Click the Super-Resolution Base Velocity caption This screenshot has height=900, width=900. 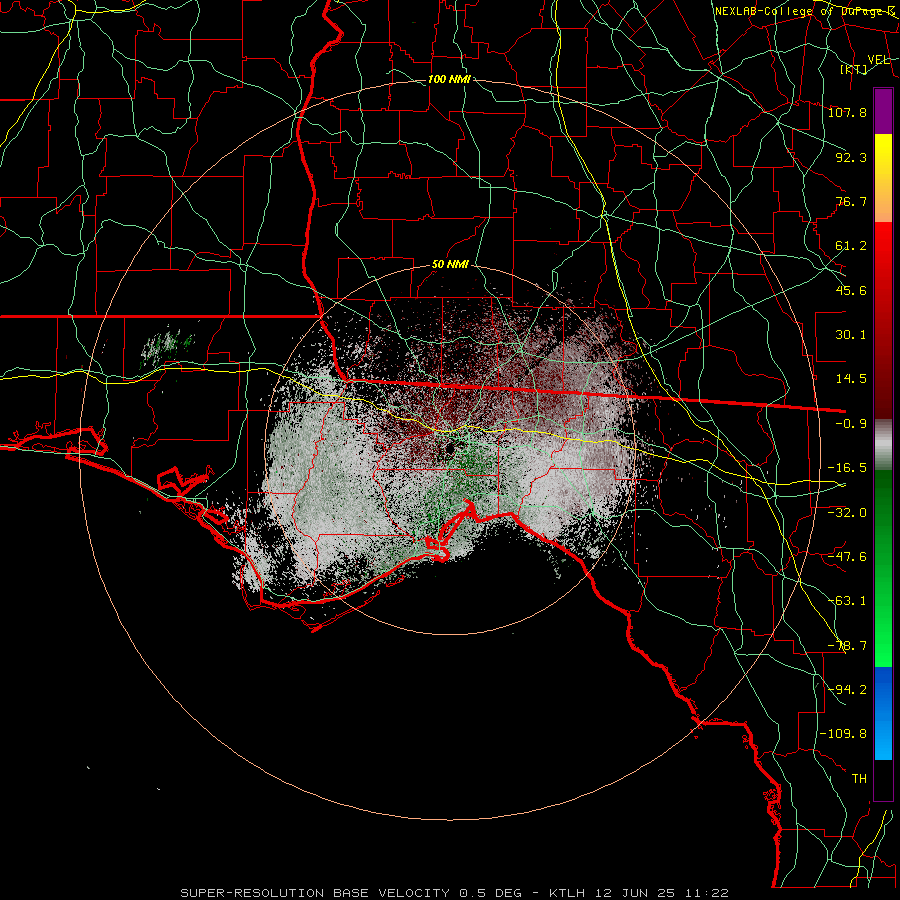click(455, 893)
